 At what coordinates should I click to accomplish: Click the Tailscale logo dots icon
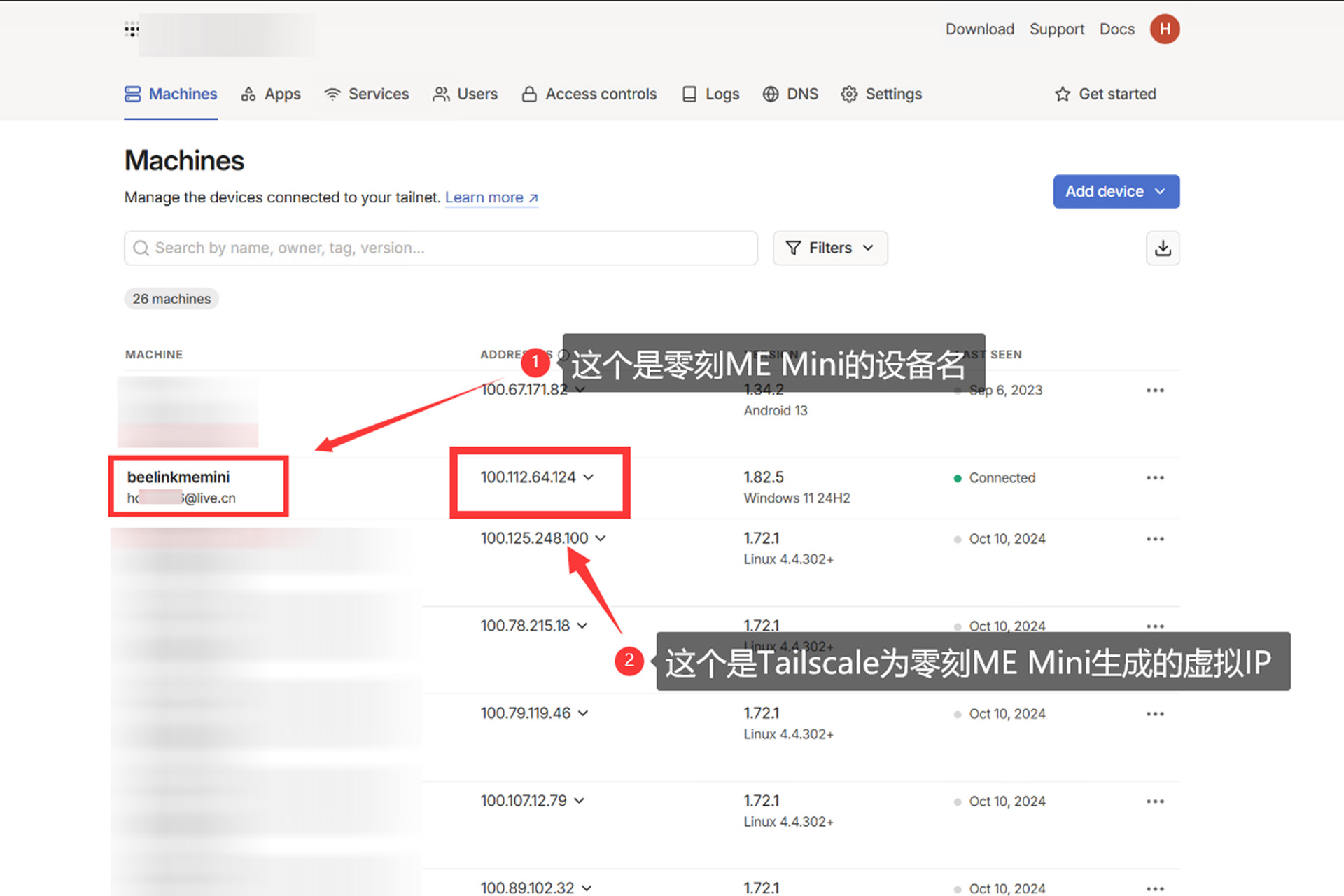tap(132, 29)
